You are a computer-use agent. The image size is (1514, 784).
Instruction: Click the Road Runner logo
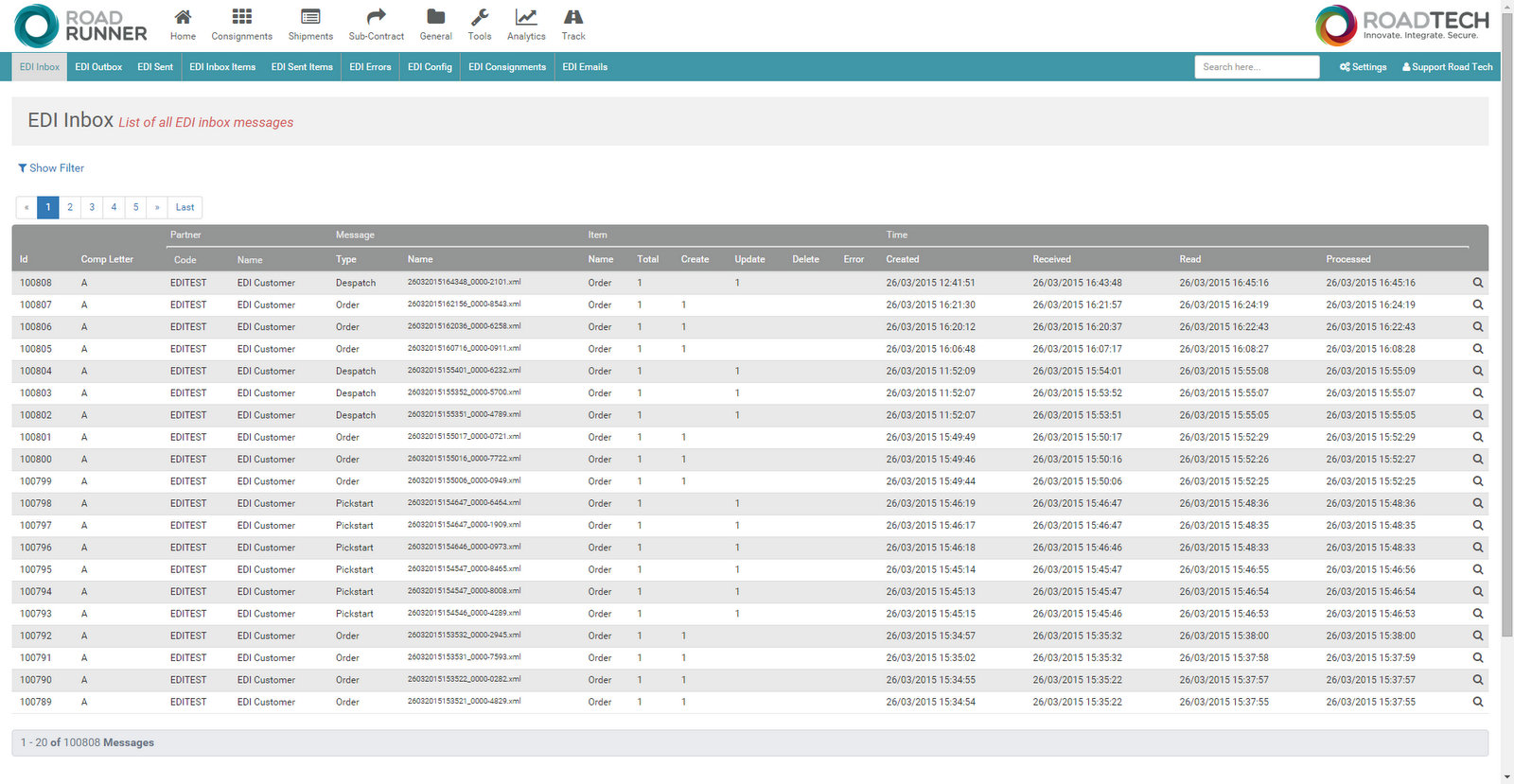point(81,26)
